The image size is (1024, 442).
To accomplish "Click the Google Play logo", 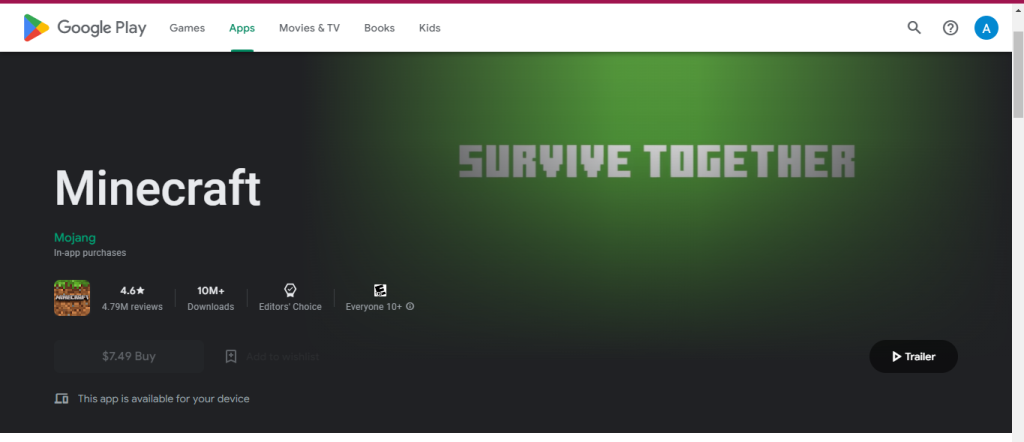I will pyautogui.click(x=85, y=27).
